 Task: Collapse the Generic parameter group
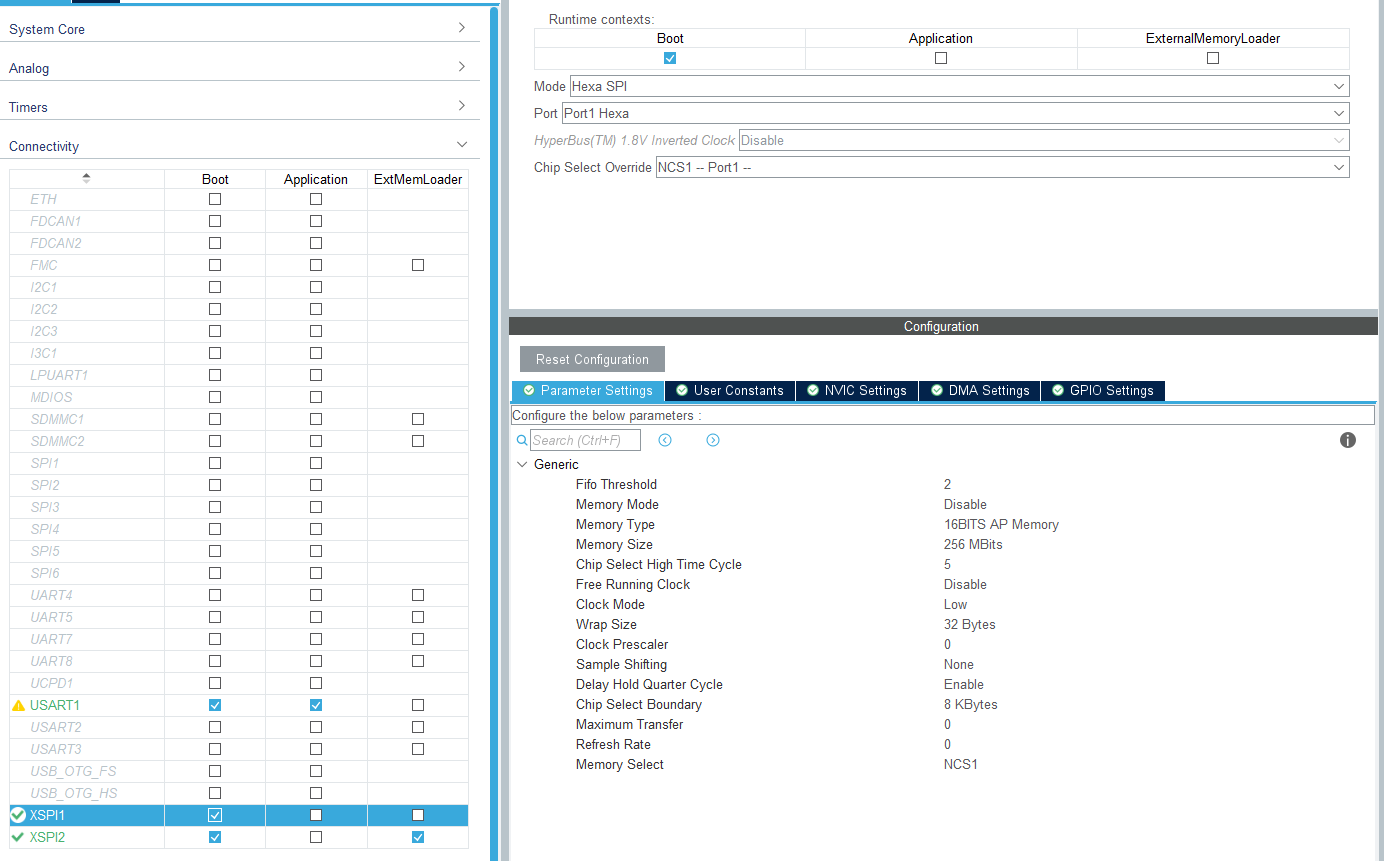coord(522,465)
